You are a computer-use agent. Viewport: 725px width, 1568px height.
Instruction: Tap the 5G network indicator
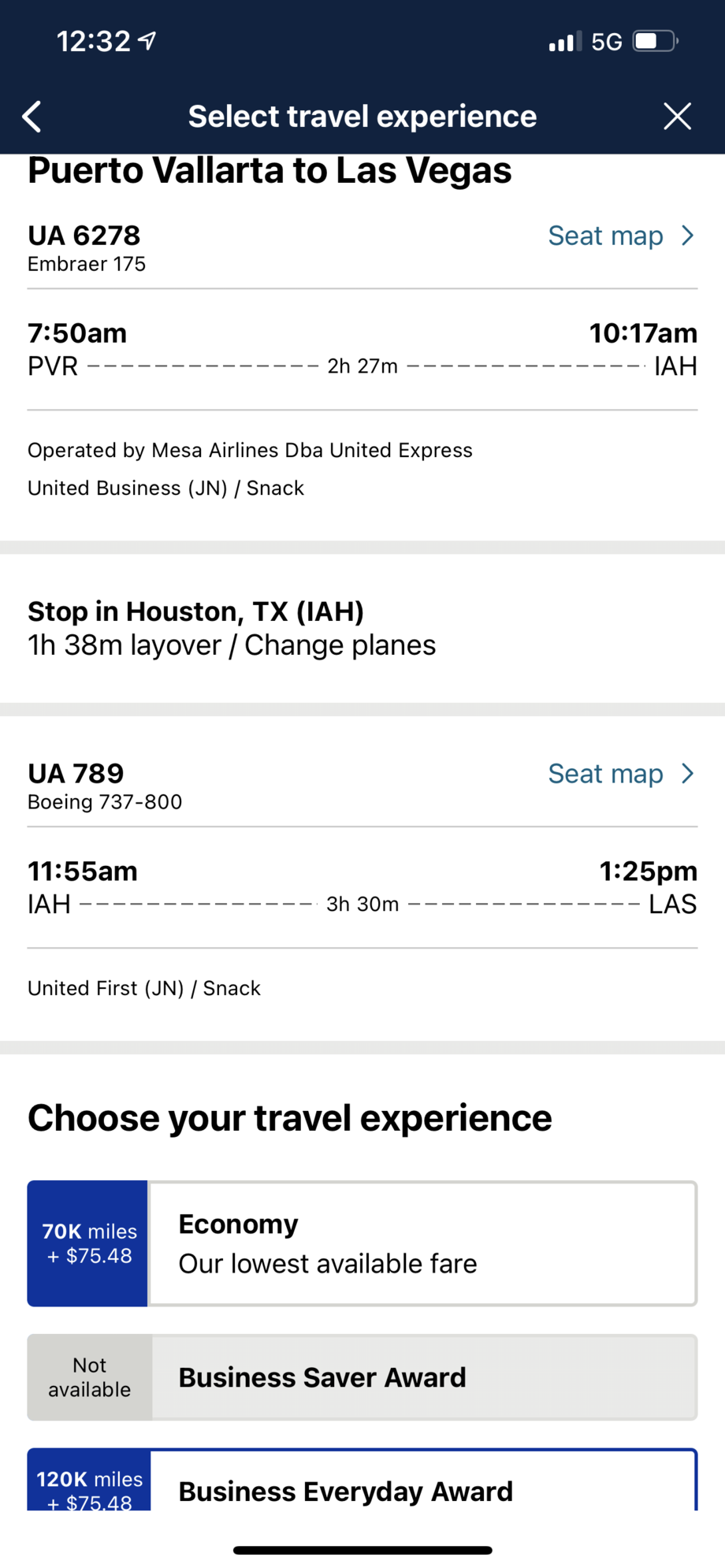click(607, 41)
